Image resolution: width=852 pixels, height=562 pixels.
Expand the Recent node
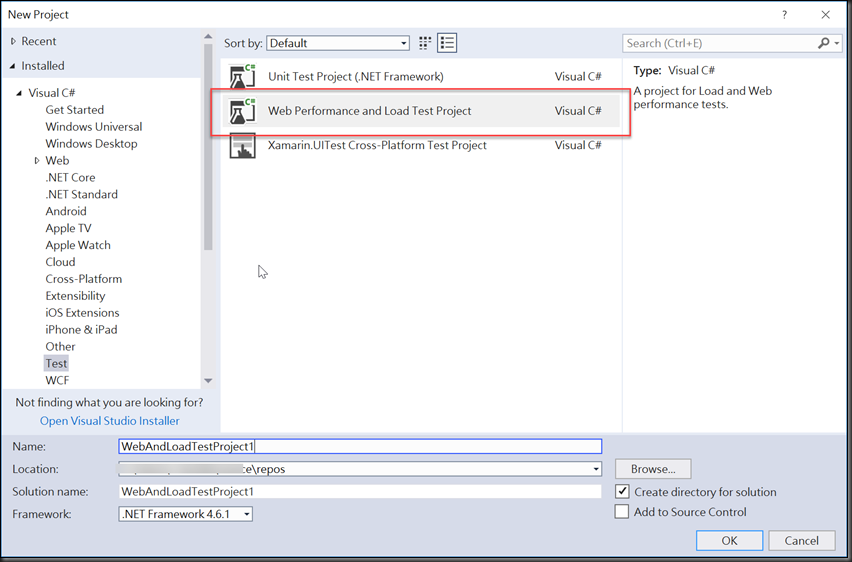click(x=13, y=41)
